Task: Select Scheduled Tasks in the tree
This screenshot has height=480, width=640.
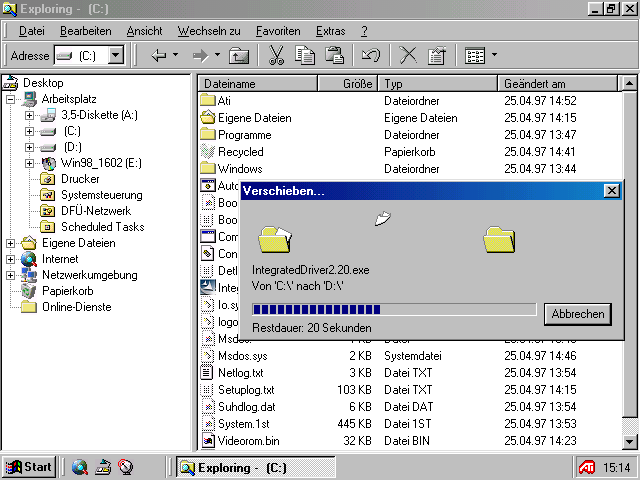Action: [102, 227]
